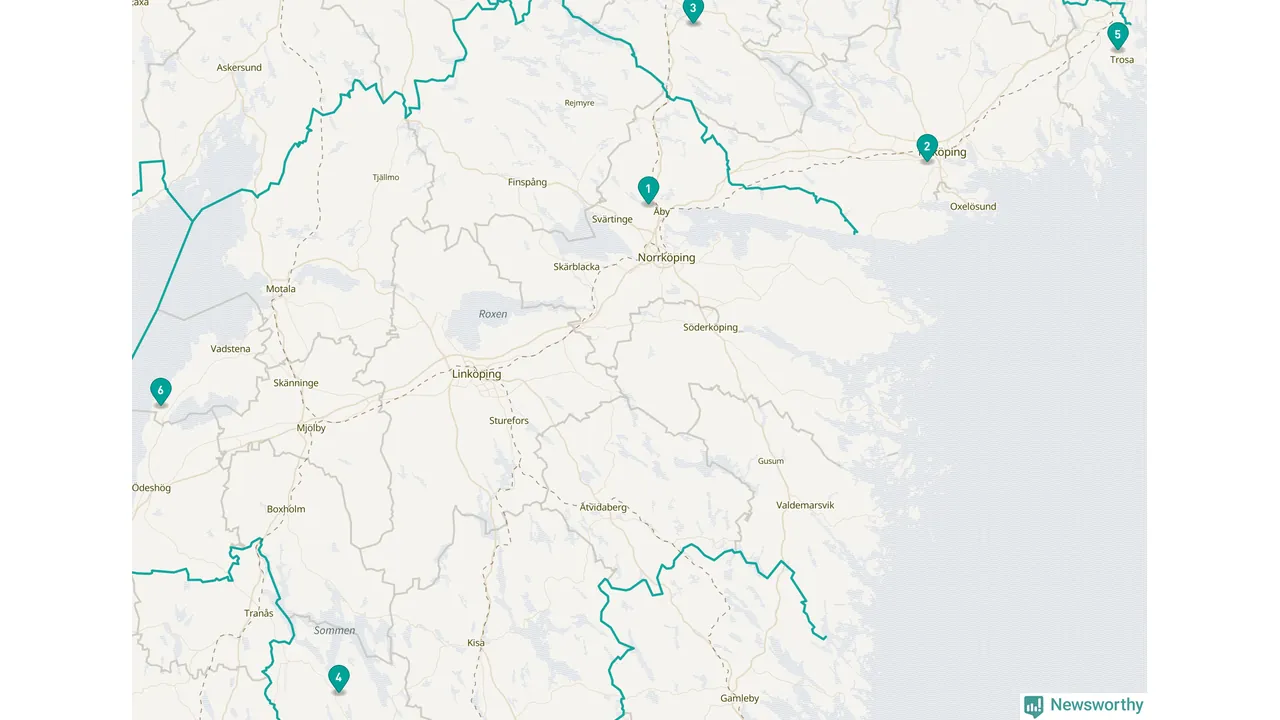Screen dimensions: 1280x720
Task: Click the Roxen lake label
Action: tap(493, 314)
